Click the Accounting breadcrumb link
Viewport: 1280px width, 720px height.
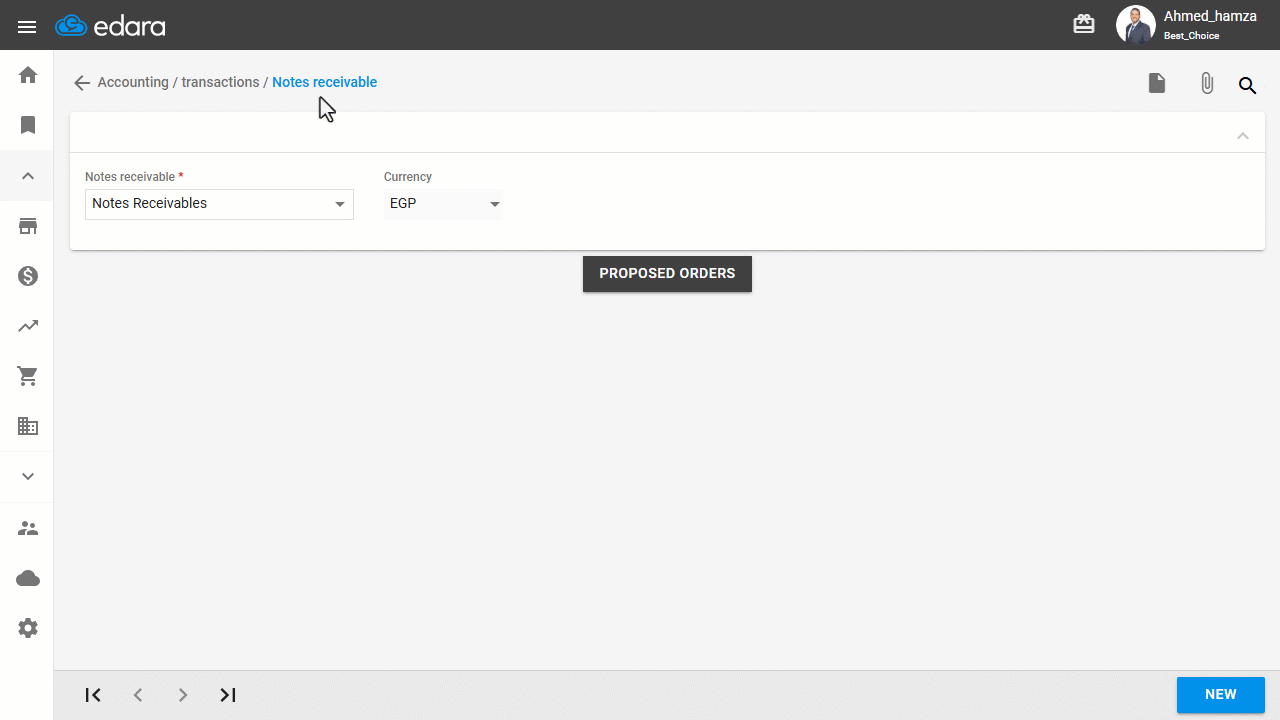click(x=133, y=82)
